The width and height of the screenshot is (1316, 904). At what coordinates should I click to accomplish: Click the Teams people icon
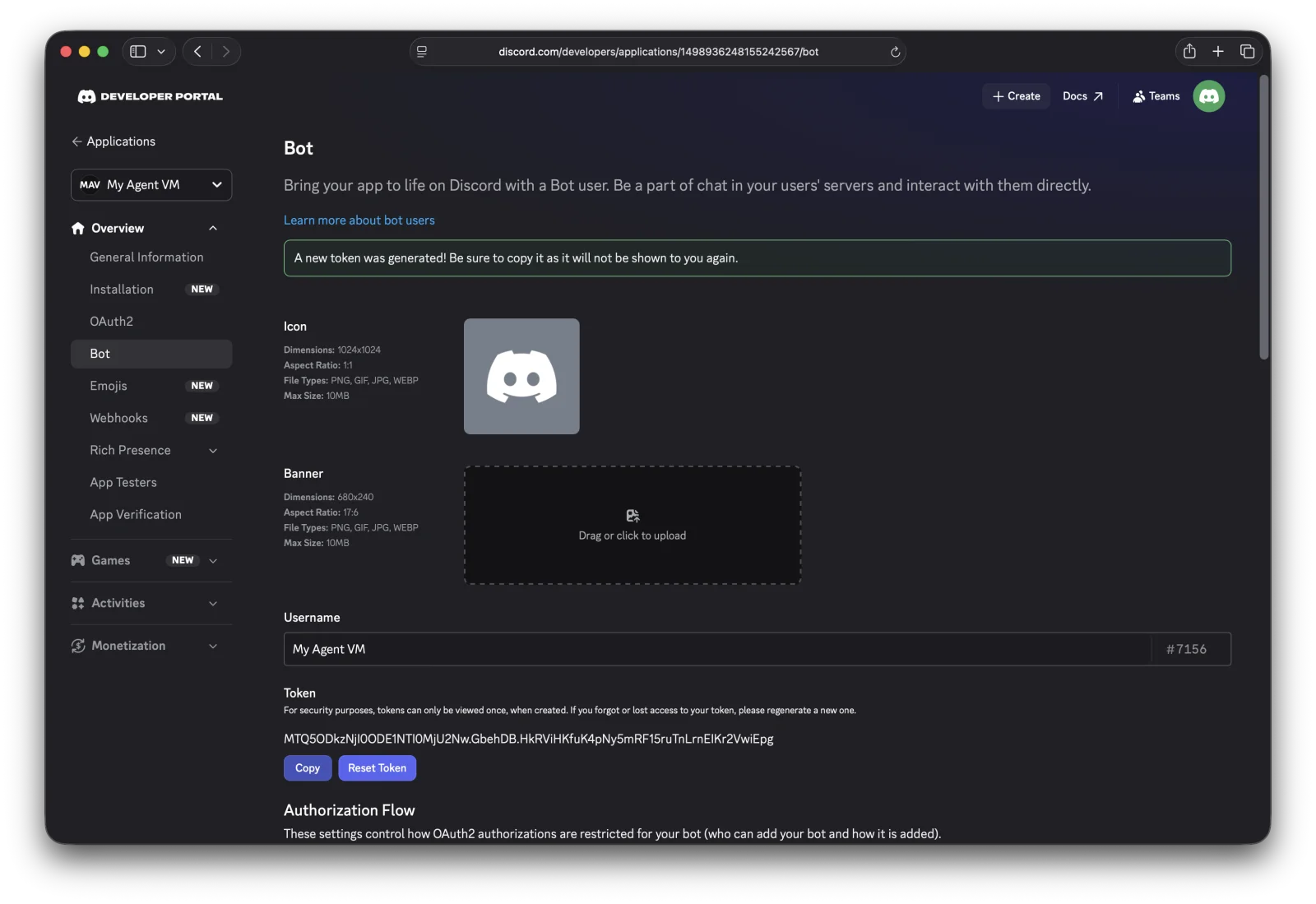click(x=1138, y=96)
